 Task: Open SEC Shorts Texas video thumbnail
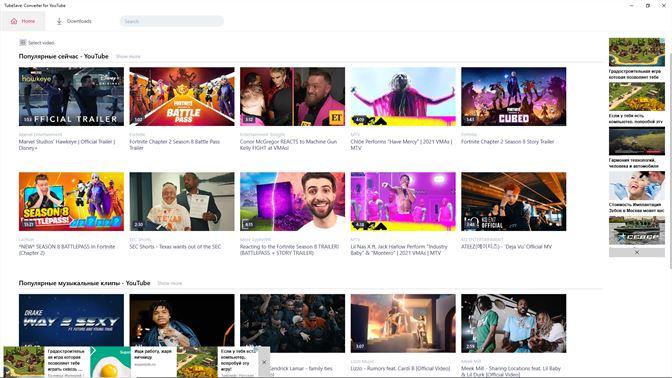[182, 202]
